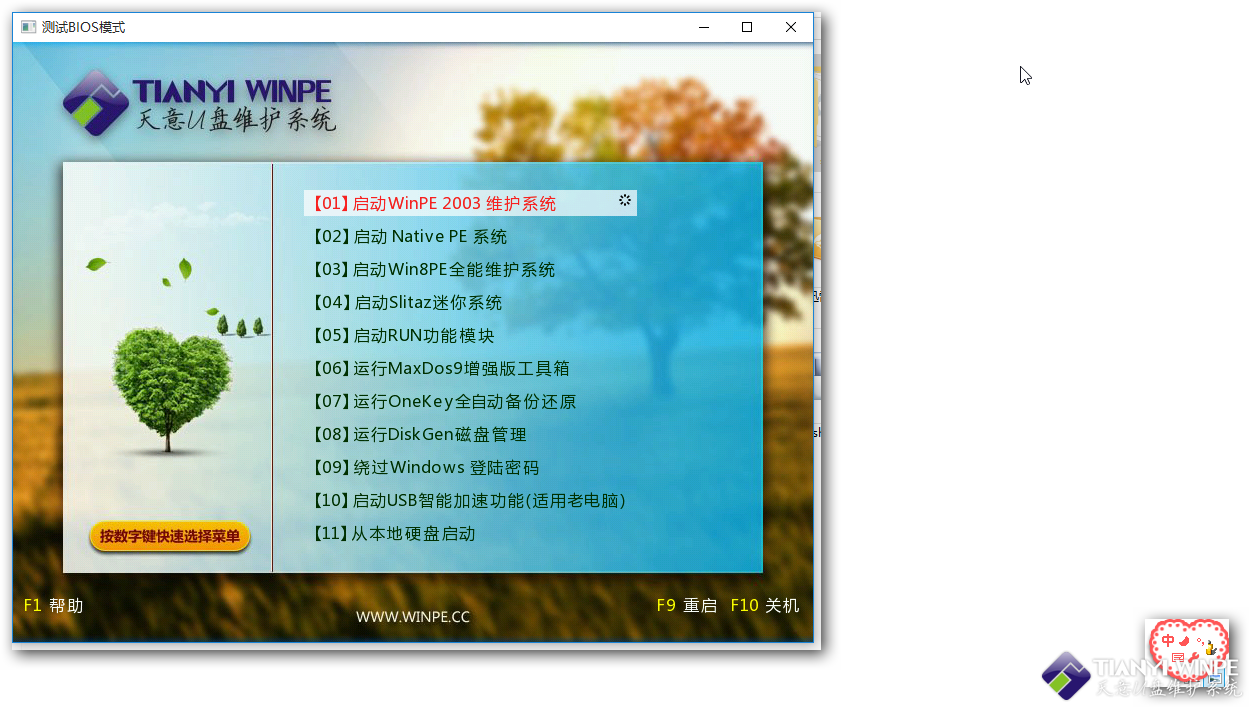Click the Tianyi WinPE logo diamond icon
Screen dimensions: 1249x707
[95, 102]
